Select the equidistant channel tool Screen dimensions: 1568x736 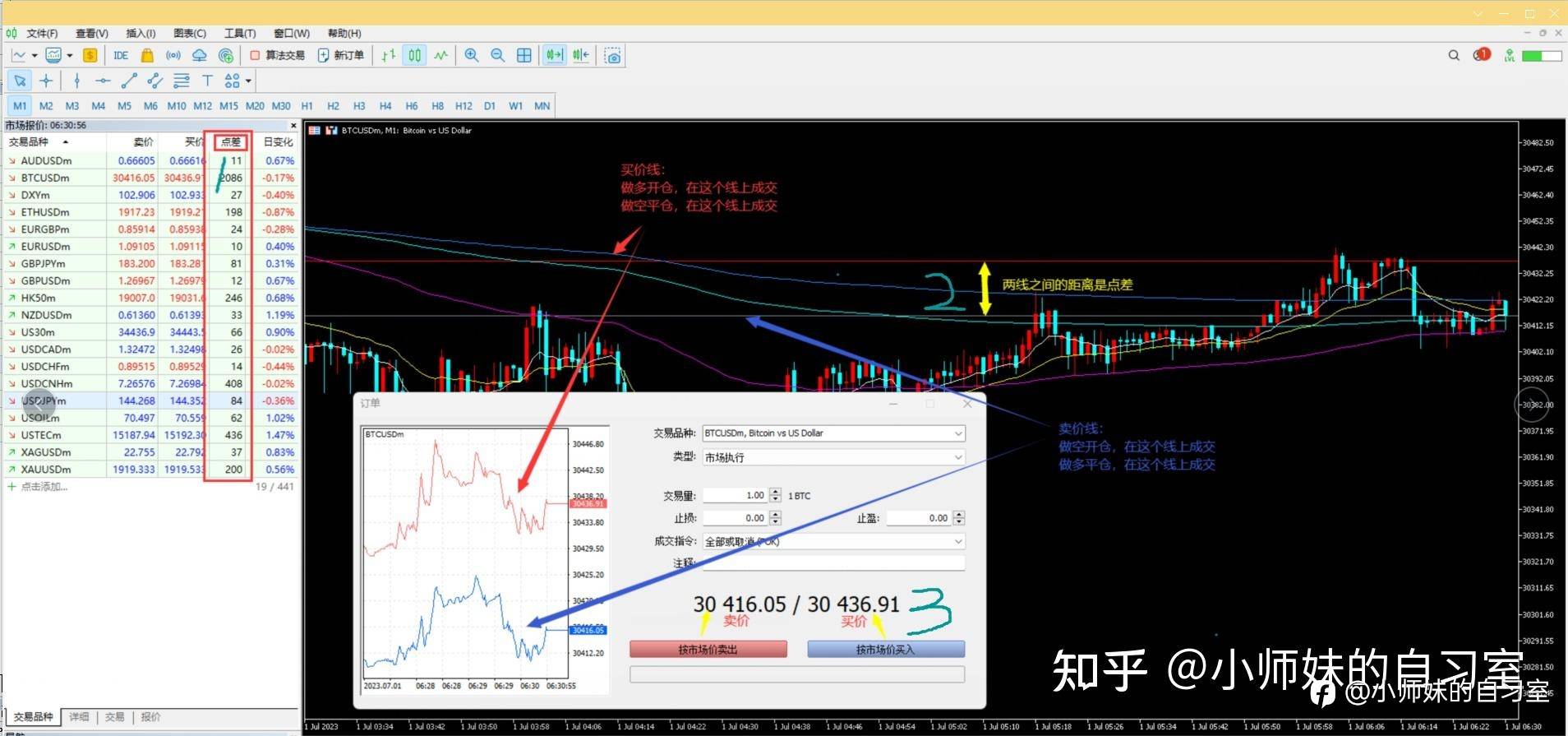coord(155,81)
